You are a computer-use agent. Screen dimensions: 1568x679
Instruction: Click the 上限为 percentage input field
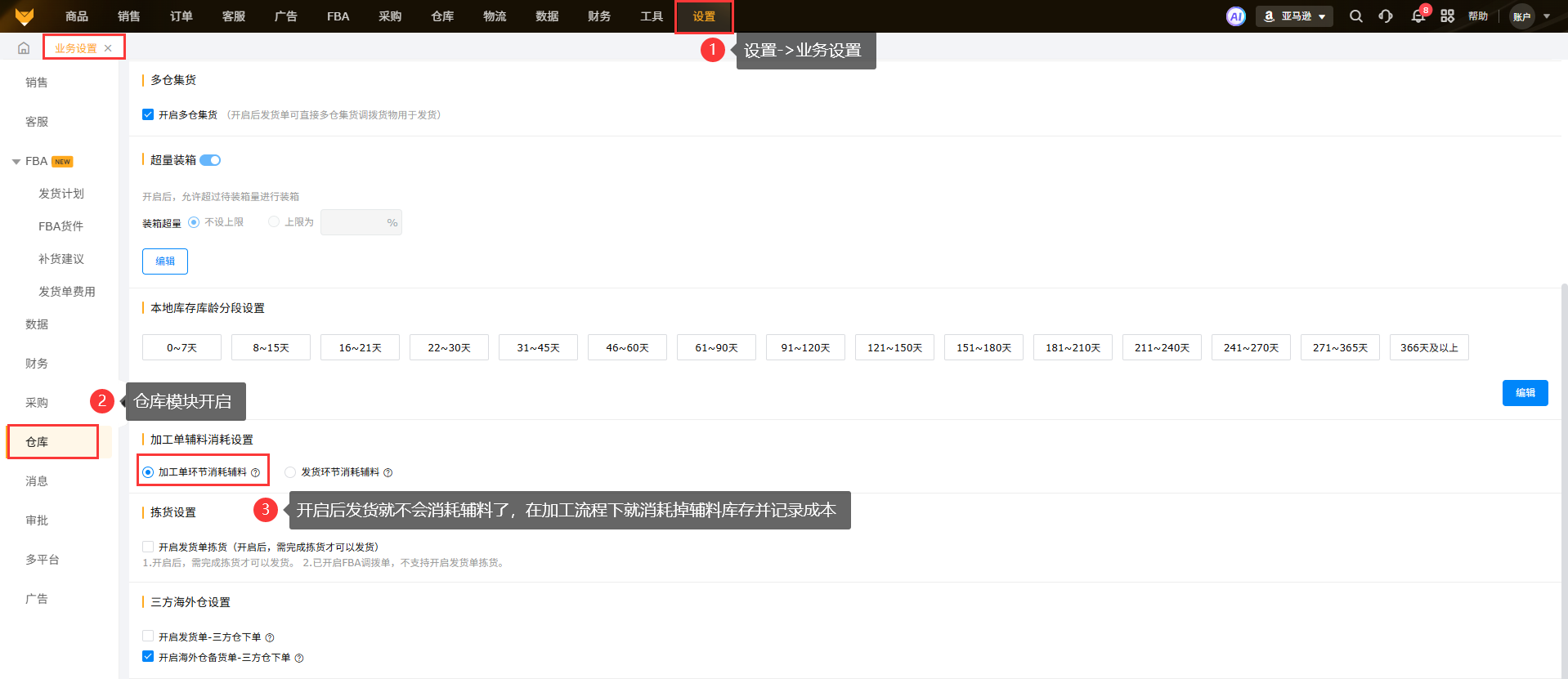coord(361,222)
